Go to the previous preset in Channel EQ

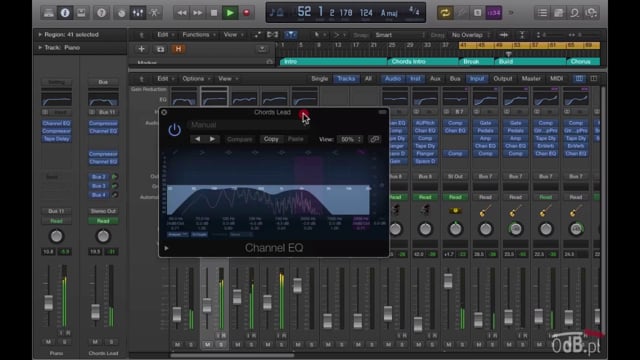coord(198,139)
